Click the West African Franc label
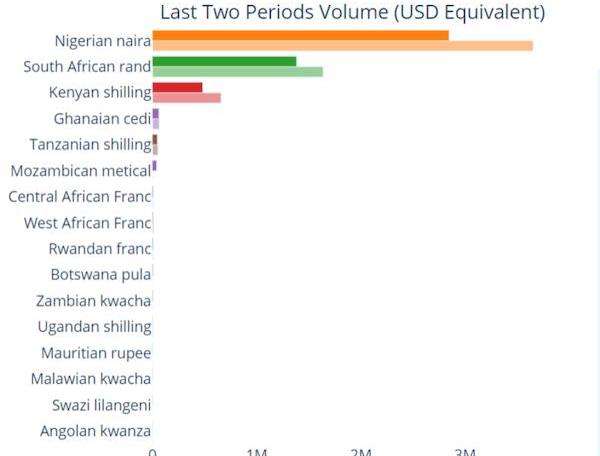The width and height of the screenshot is (600, 456). pos(87,223)
